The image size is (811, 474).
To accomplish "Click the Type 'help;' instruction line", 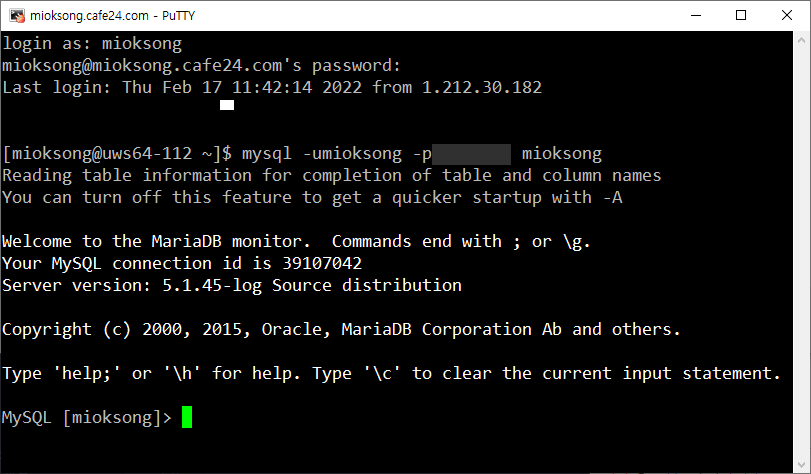I will pyautogui.click(x=390, y=373).
